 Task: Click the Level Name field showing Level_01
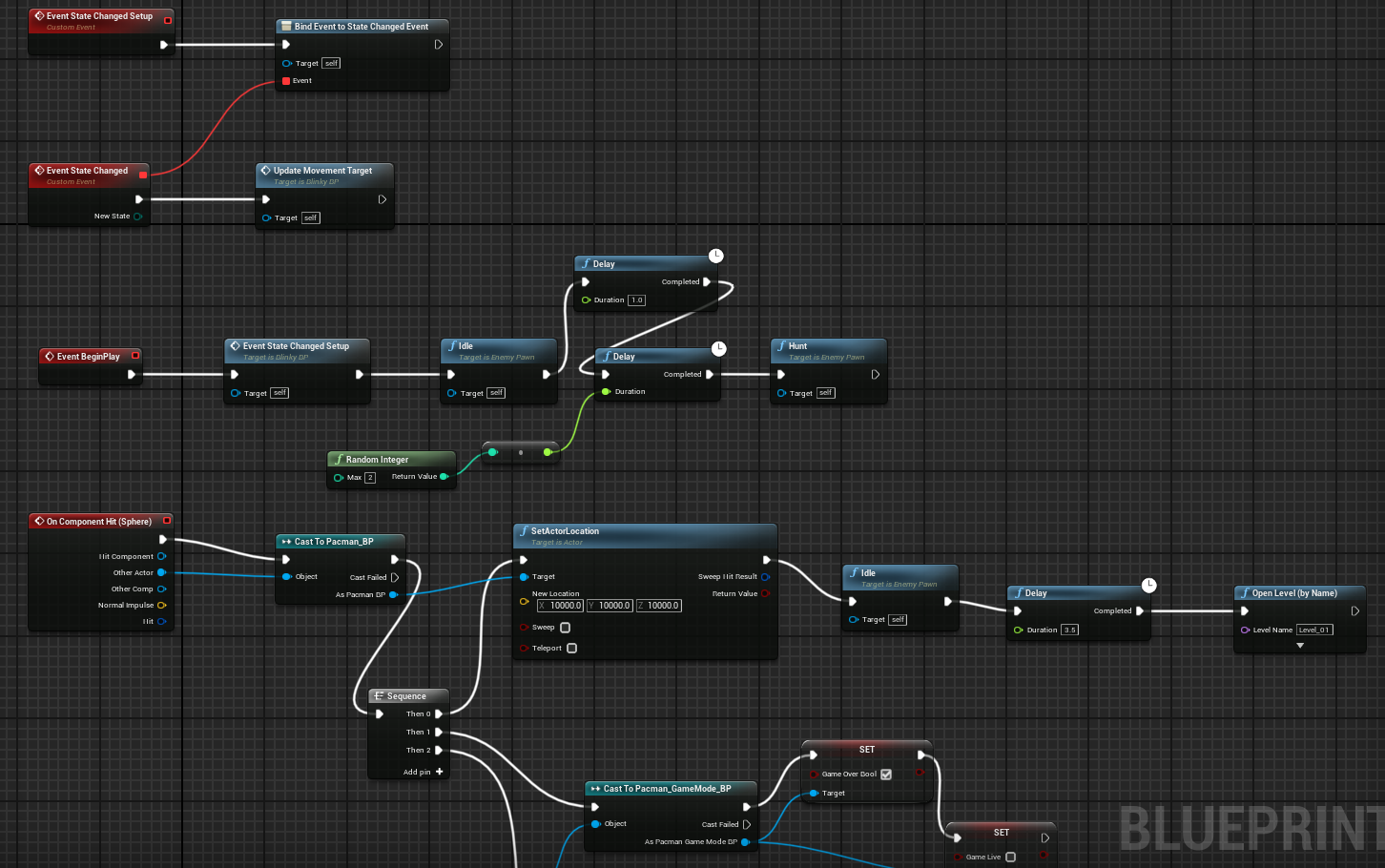(1315, 630)
